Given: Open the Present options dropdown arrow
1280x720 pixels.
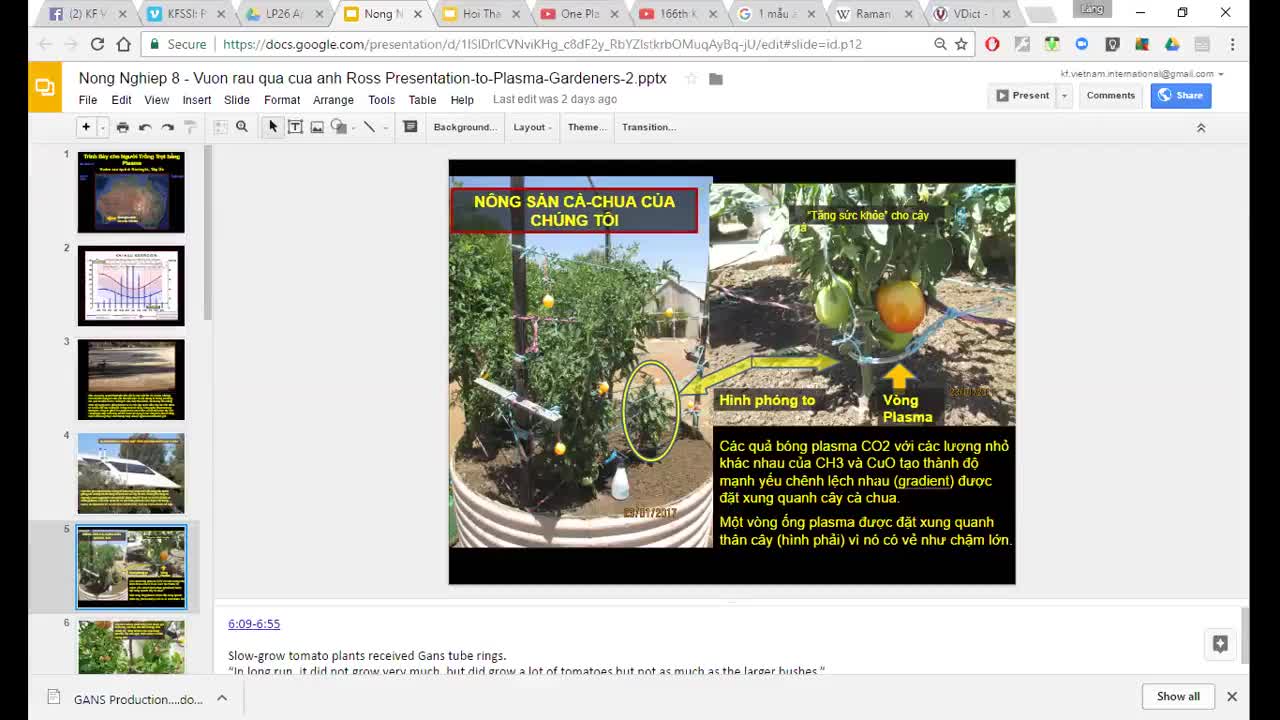Looking at the screenshot, I should tap(1064, 95).
